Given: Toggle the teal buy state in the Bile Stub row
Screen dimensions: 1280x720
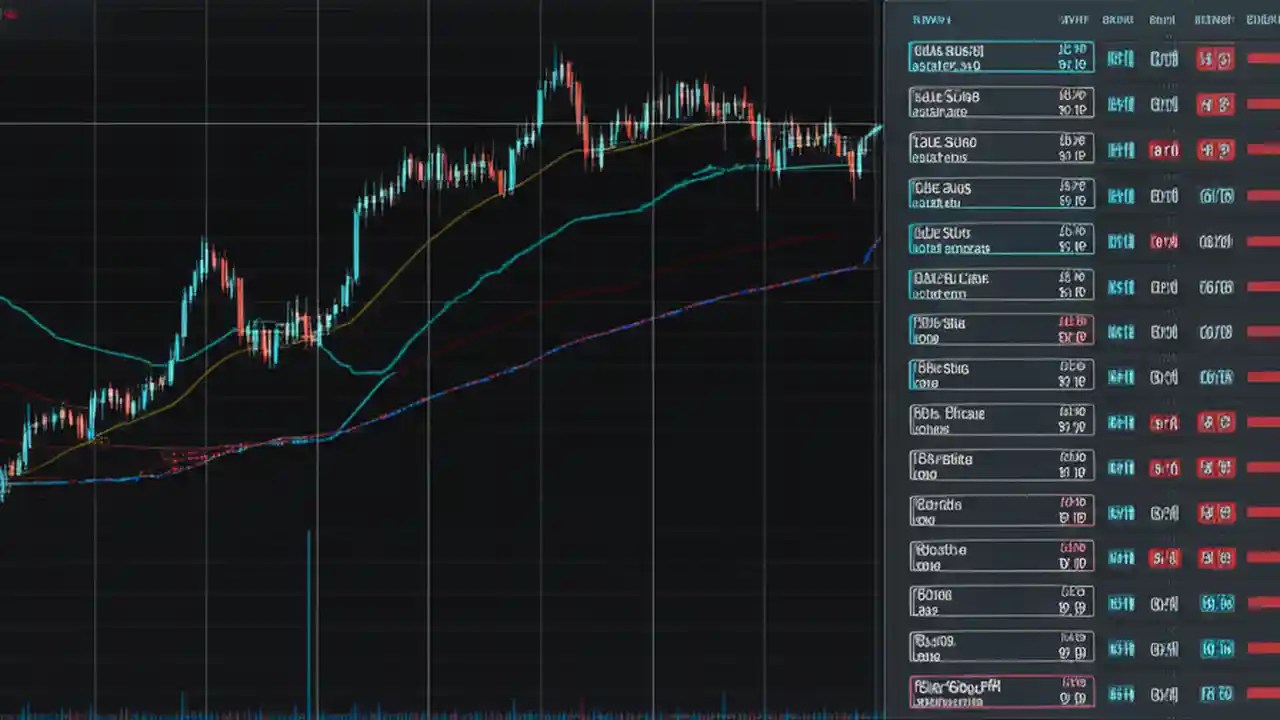Looking at the screenshot, I should click(x=1120, y=241).
